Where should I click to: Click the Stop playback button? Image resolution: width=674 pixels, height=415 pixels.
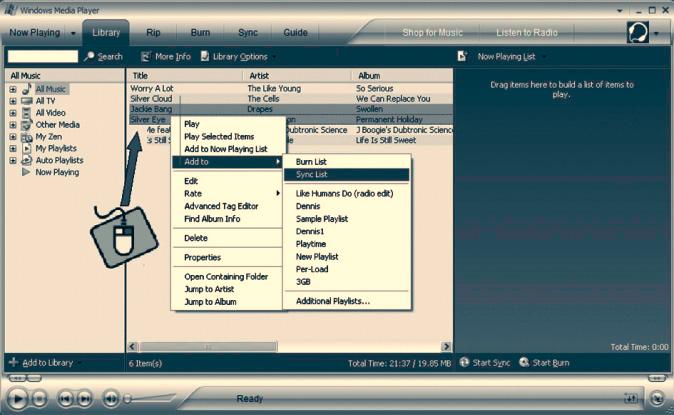click(39, 399)
